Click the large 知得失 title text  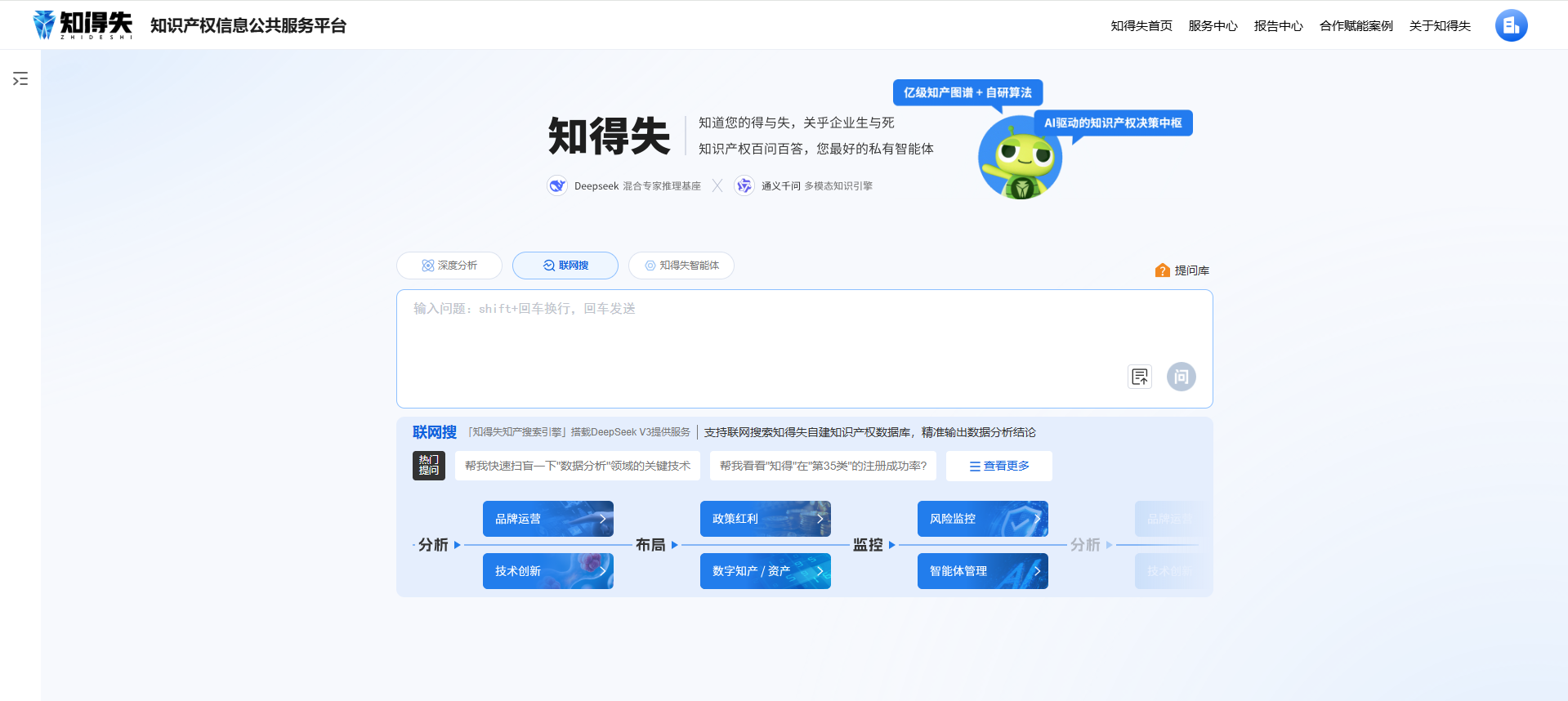click(x=609, y=136)
